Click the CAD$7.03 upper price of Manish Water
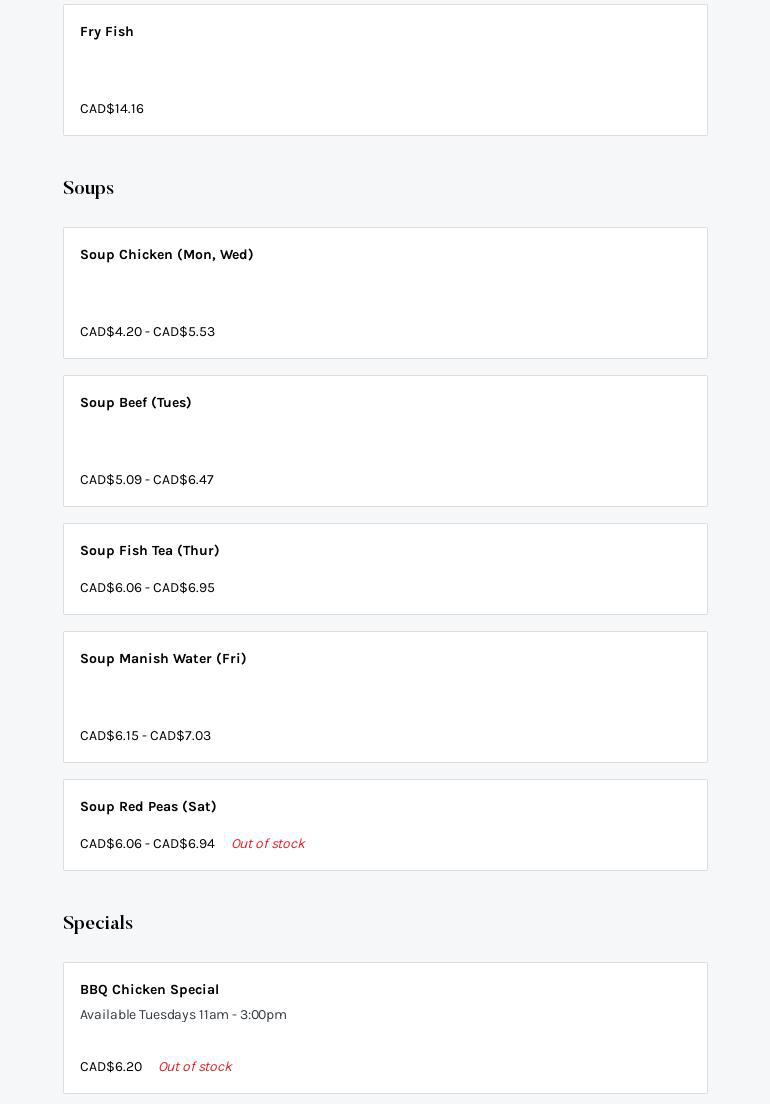 [181, 736]
